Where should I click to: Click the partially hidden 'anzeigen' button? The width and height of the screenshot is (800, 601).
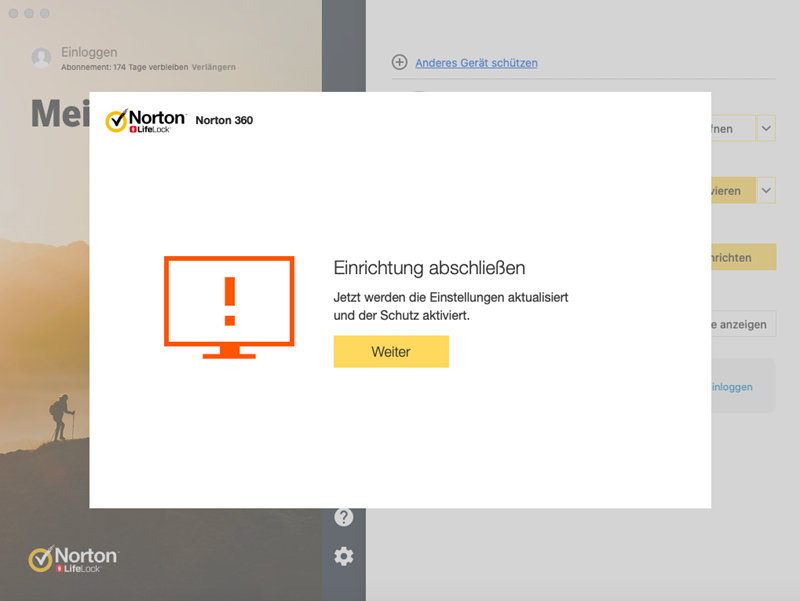tap(743, 324)
